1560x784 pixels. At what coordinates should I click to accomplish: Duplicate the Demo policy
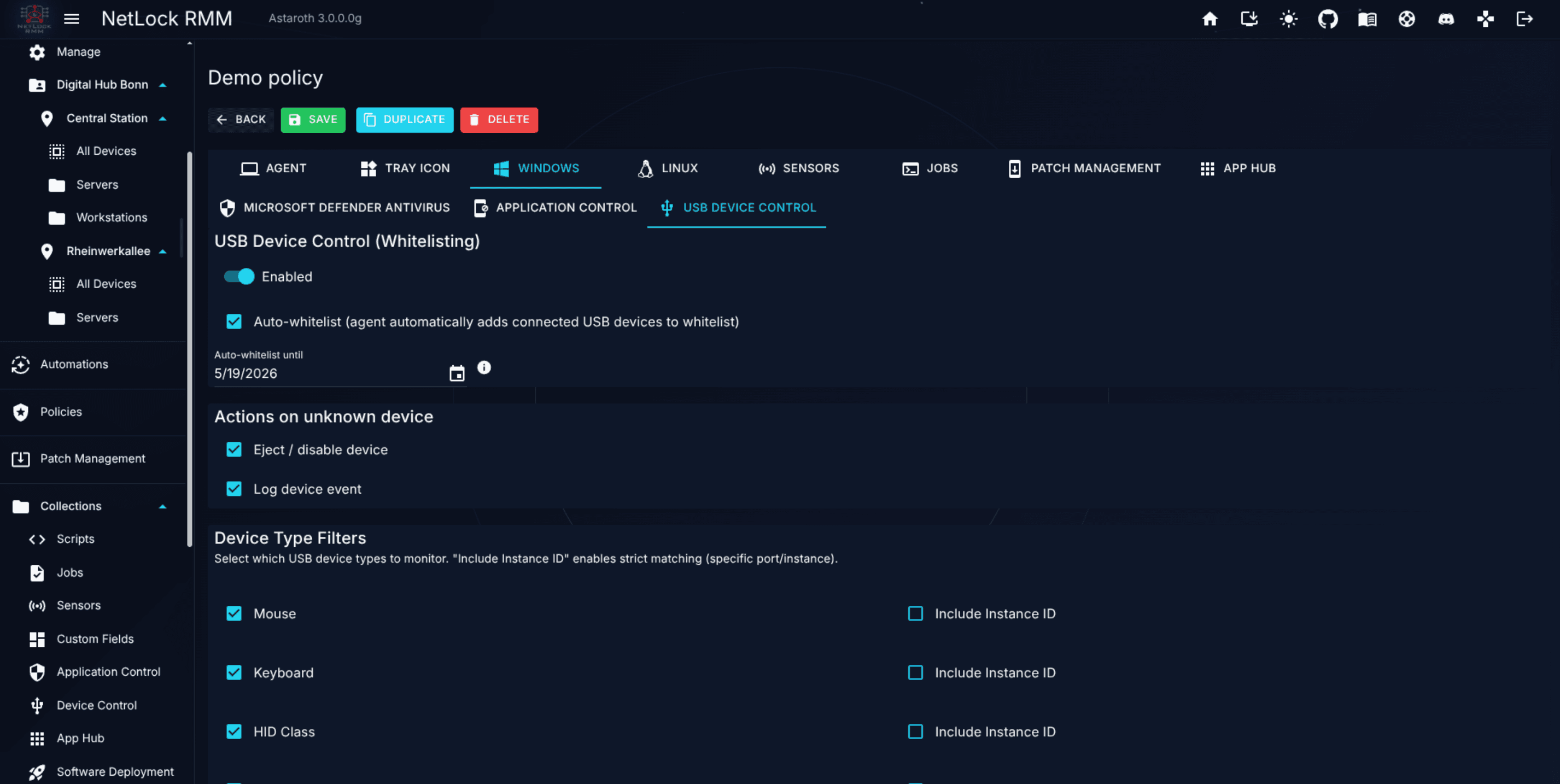[405, 119]
